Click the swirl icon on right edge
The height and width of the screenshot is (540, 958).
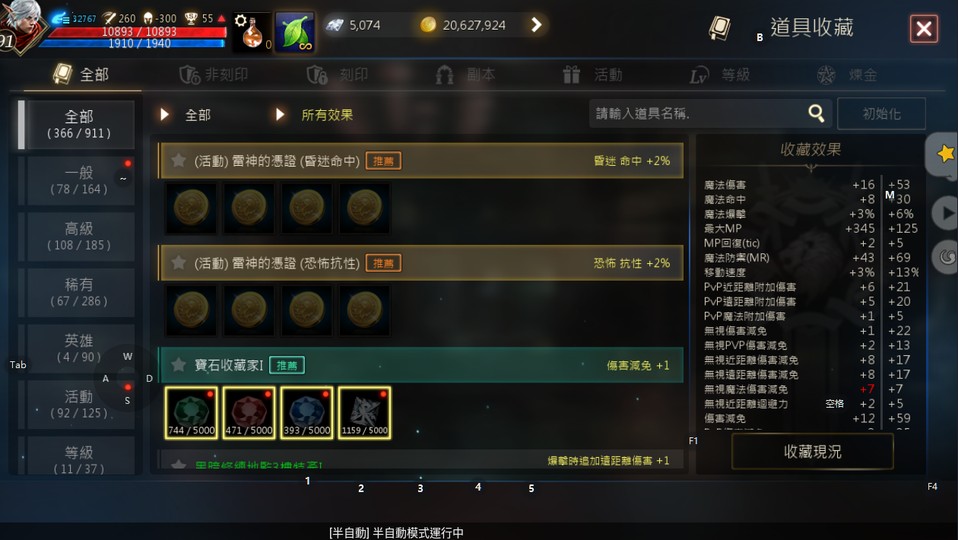pos(946,257)
